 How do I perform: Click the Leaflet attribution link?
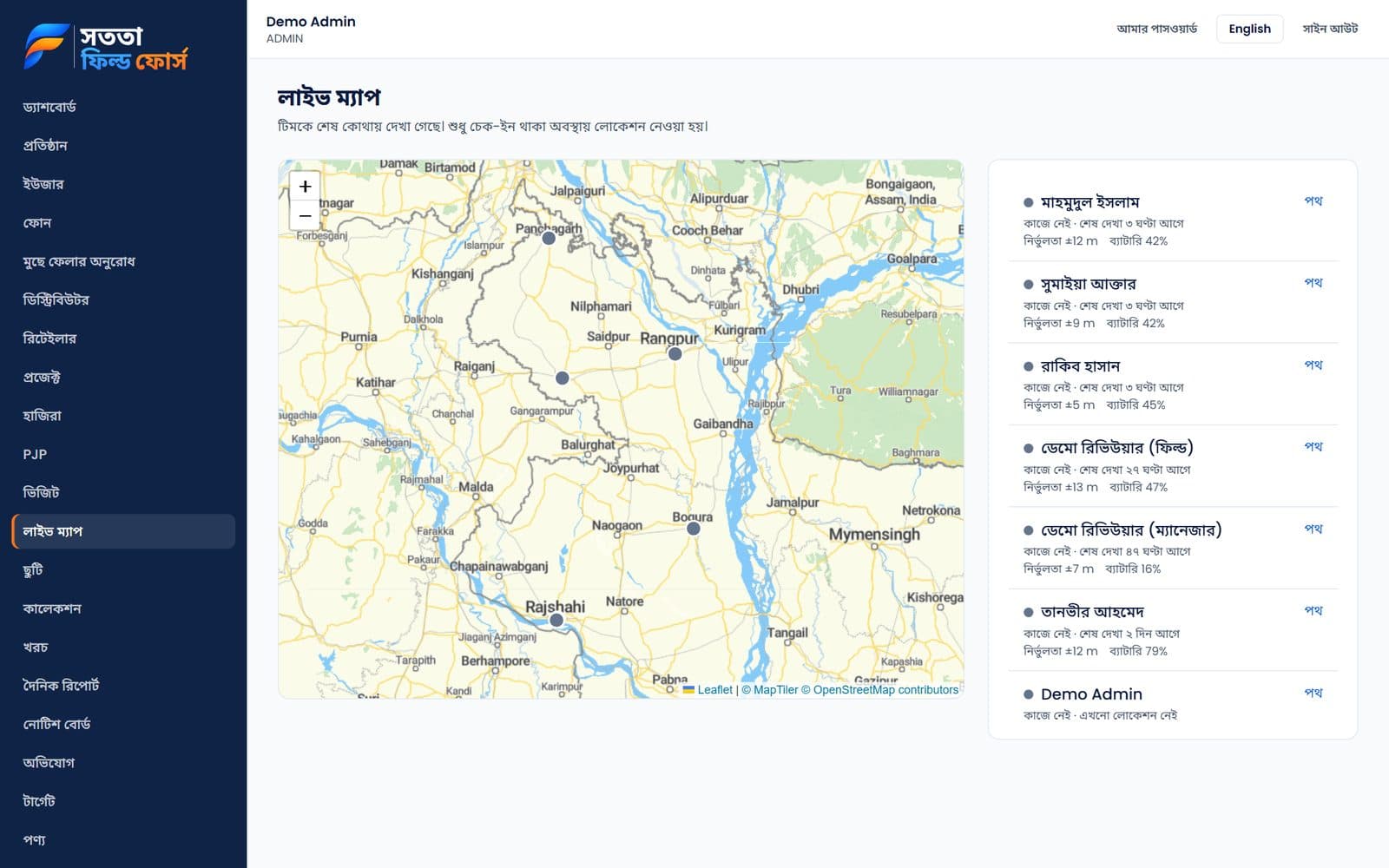tap(708, 690)
